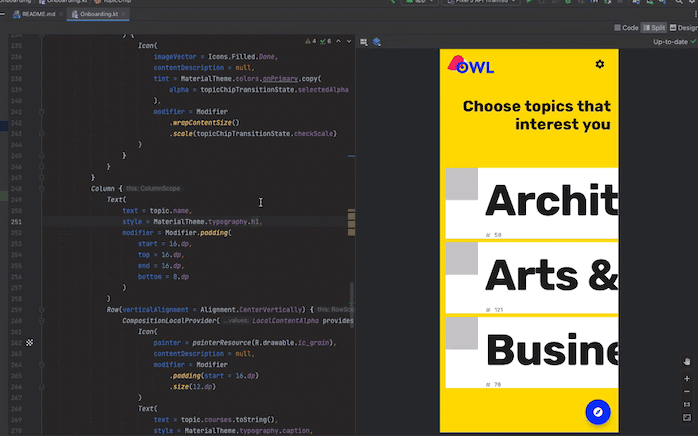Click the settings gear in the preview
This screenshot has width=698, height=436.
point(600,65)
